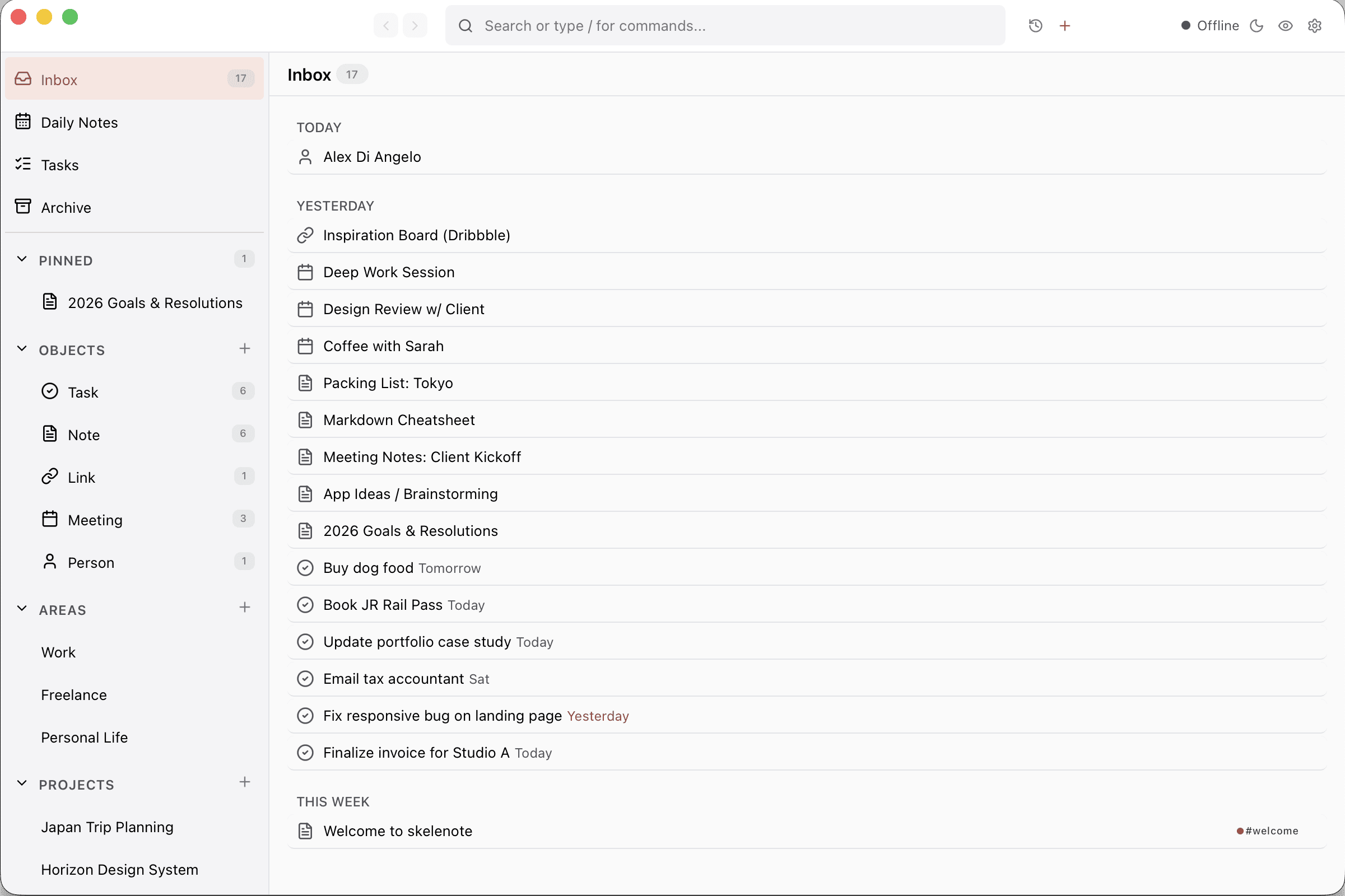
Task: Click the back navigation arrow
Action: [386, 26]
